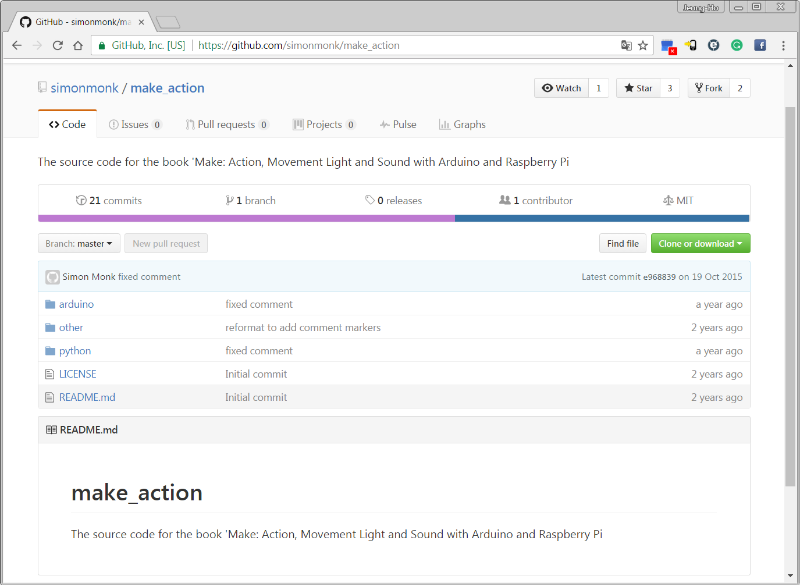800x585 pixels.
Task: Star the make_action repository
Action: (638, 88)
